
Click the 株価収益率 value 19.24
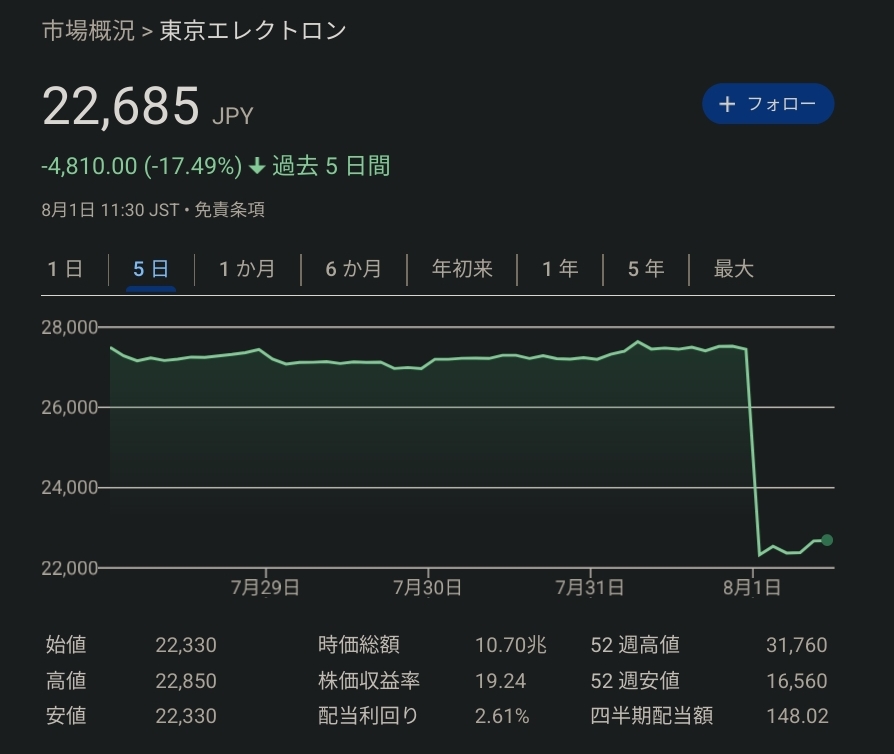tap(501, 681)
